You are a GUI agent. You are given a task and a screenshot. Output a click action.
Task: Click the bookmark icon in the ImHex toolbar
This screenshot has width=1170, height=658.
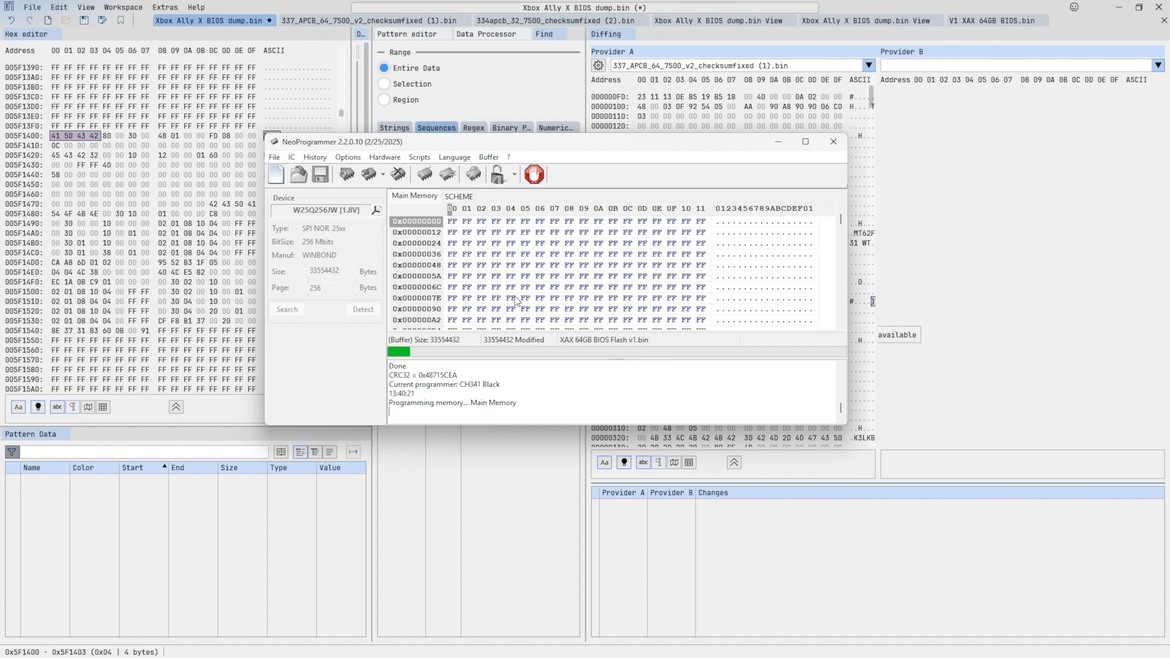[120, 20]
